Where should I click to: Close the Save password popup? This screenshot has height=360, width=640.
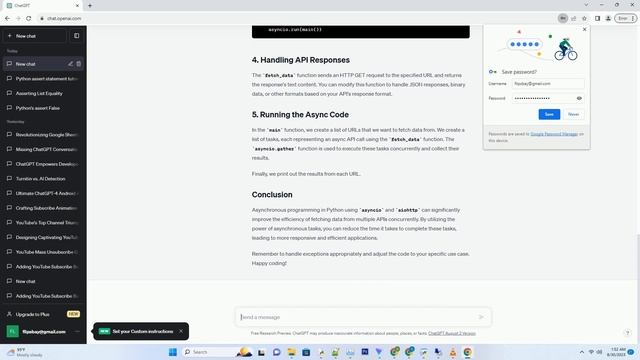point(584,29)
